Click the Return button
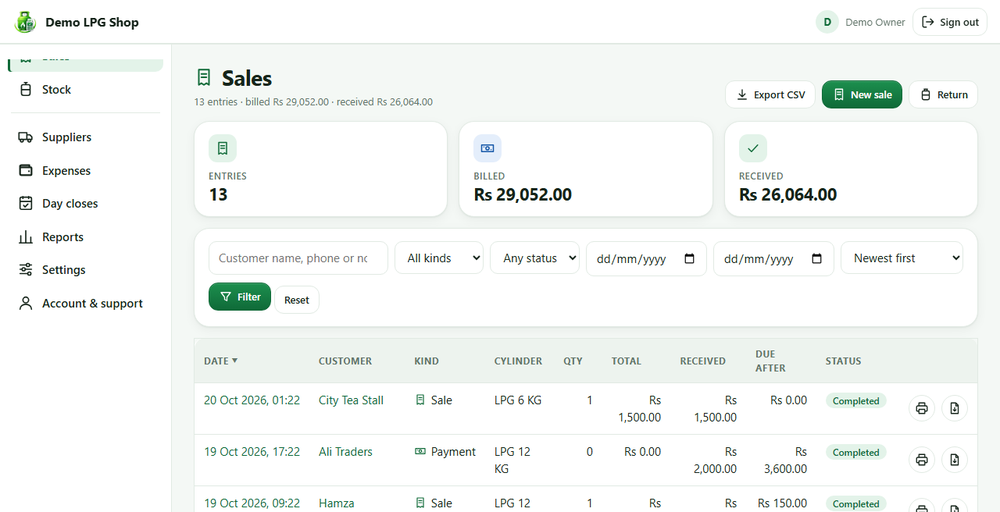 pos(943,94)
